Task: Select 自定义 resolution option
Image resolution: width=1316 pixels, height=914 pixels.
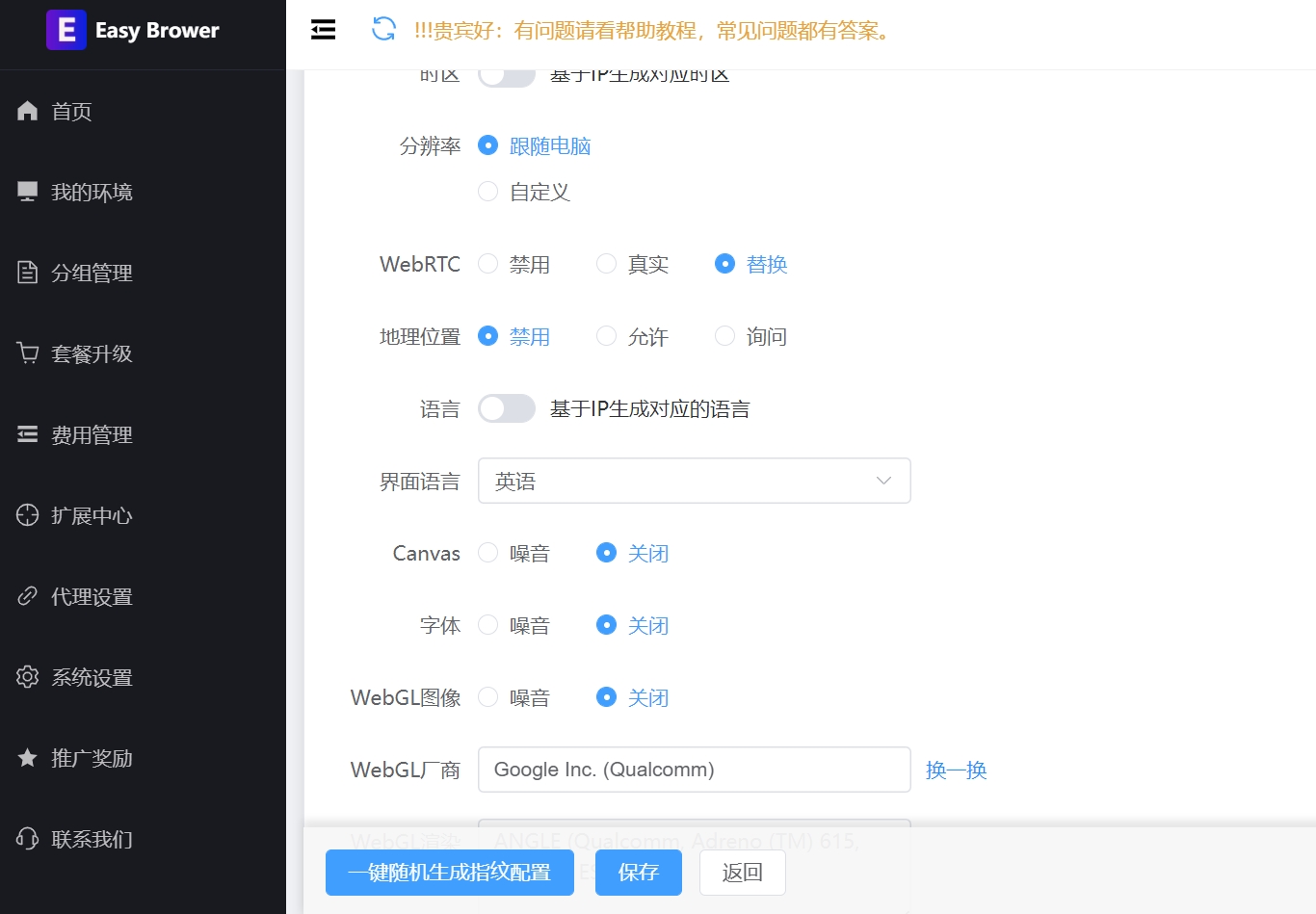Action: coord(487,192)
